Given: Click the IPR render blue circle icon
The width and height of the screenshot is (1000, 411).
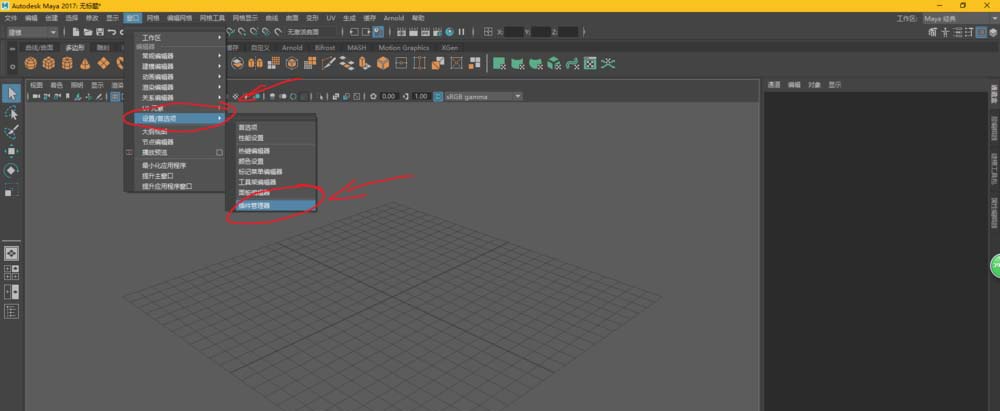Looking at the screenshot, I should pos(449,32).
